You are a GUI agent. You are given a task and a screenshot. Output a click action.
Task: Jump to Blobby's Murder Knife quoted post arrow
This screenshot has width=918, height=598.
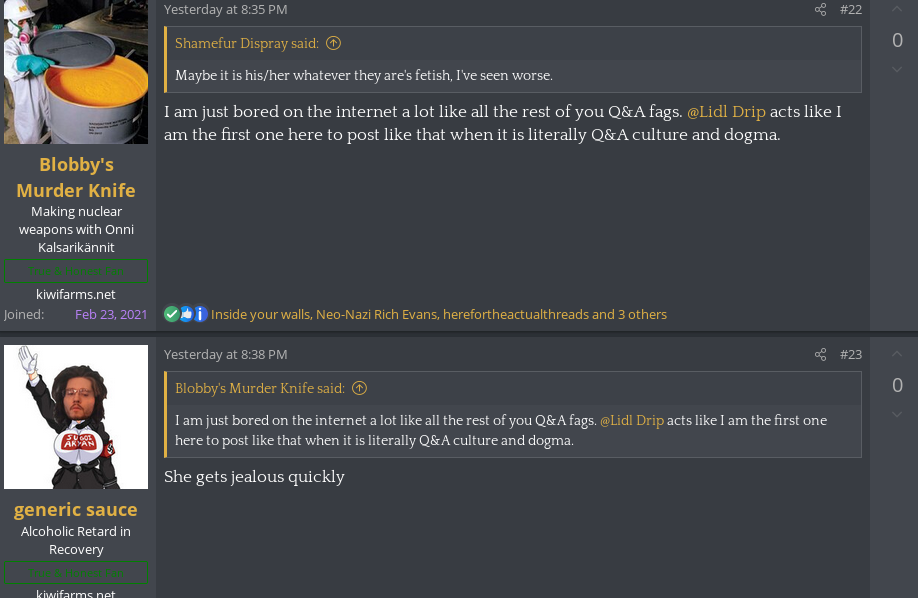tap(360, 388)
